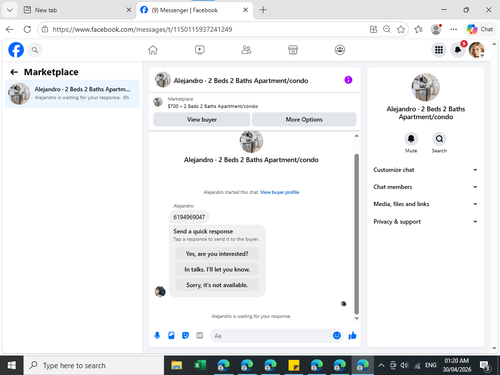The image size is (500, 375).
Task: Open File Explorer from the taskbar
Action: 177,365
